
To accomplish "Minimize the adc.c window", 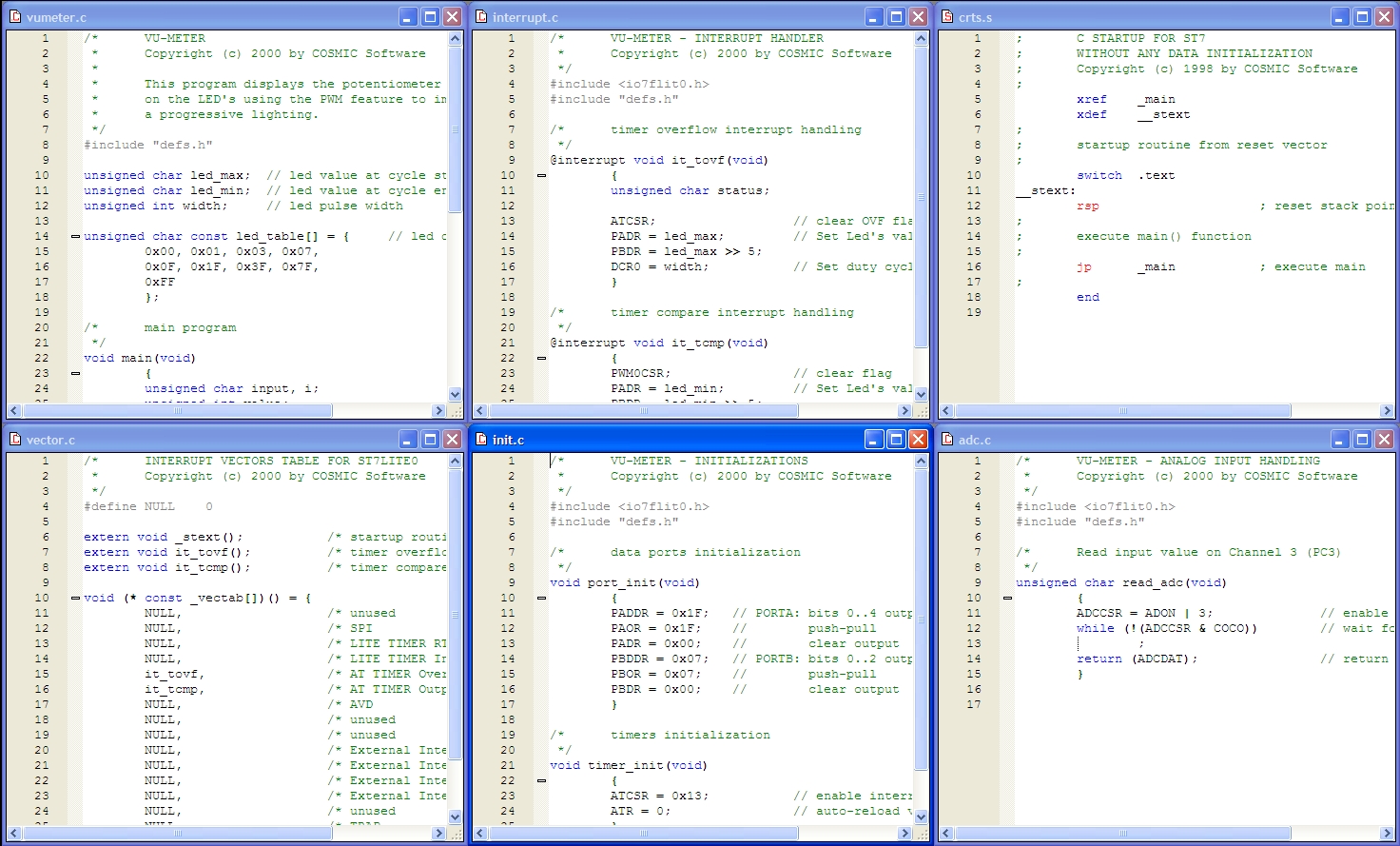I will 1340,440.
